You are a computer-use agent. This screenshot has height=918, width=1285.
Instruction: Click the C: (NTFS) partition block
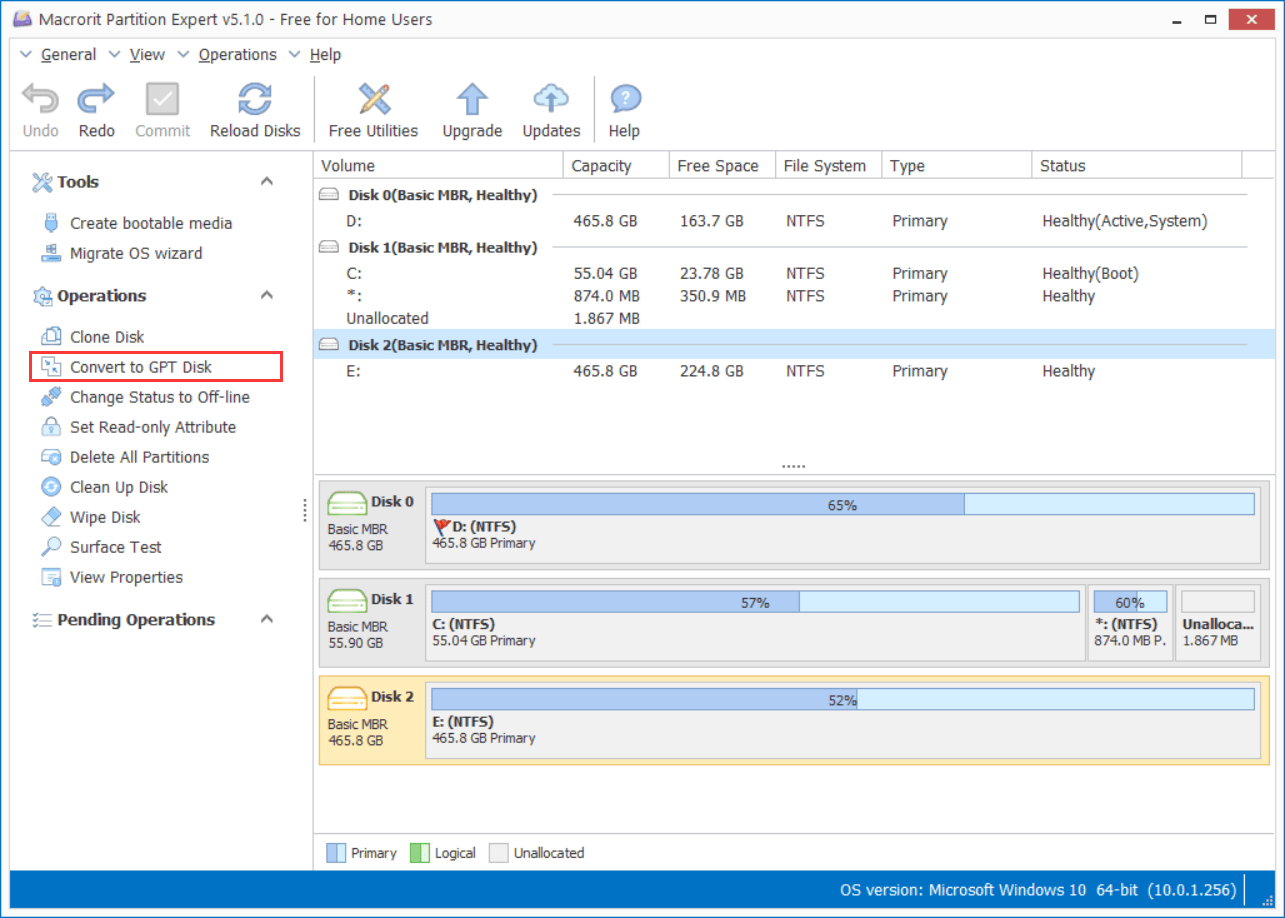pos(755,623)
